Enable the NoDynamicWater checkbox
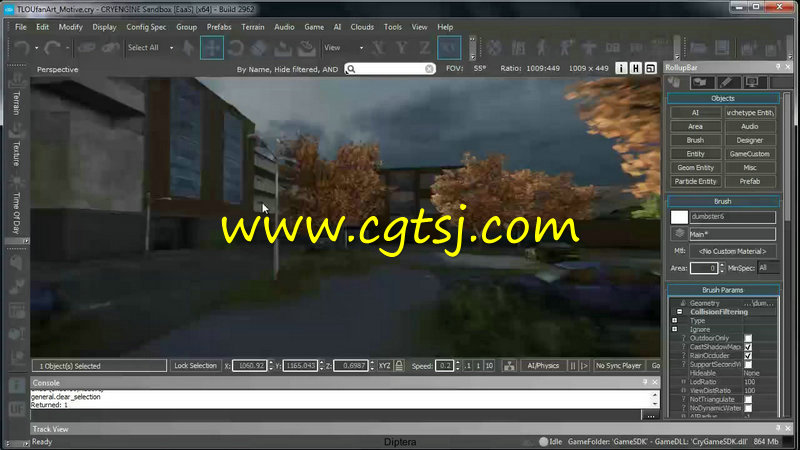The height and width of the screenshot is (450, 800). (x=748, y=408)
